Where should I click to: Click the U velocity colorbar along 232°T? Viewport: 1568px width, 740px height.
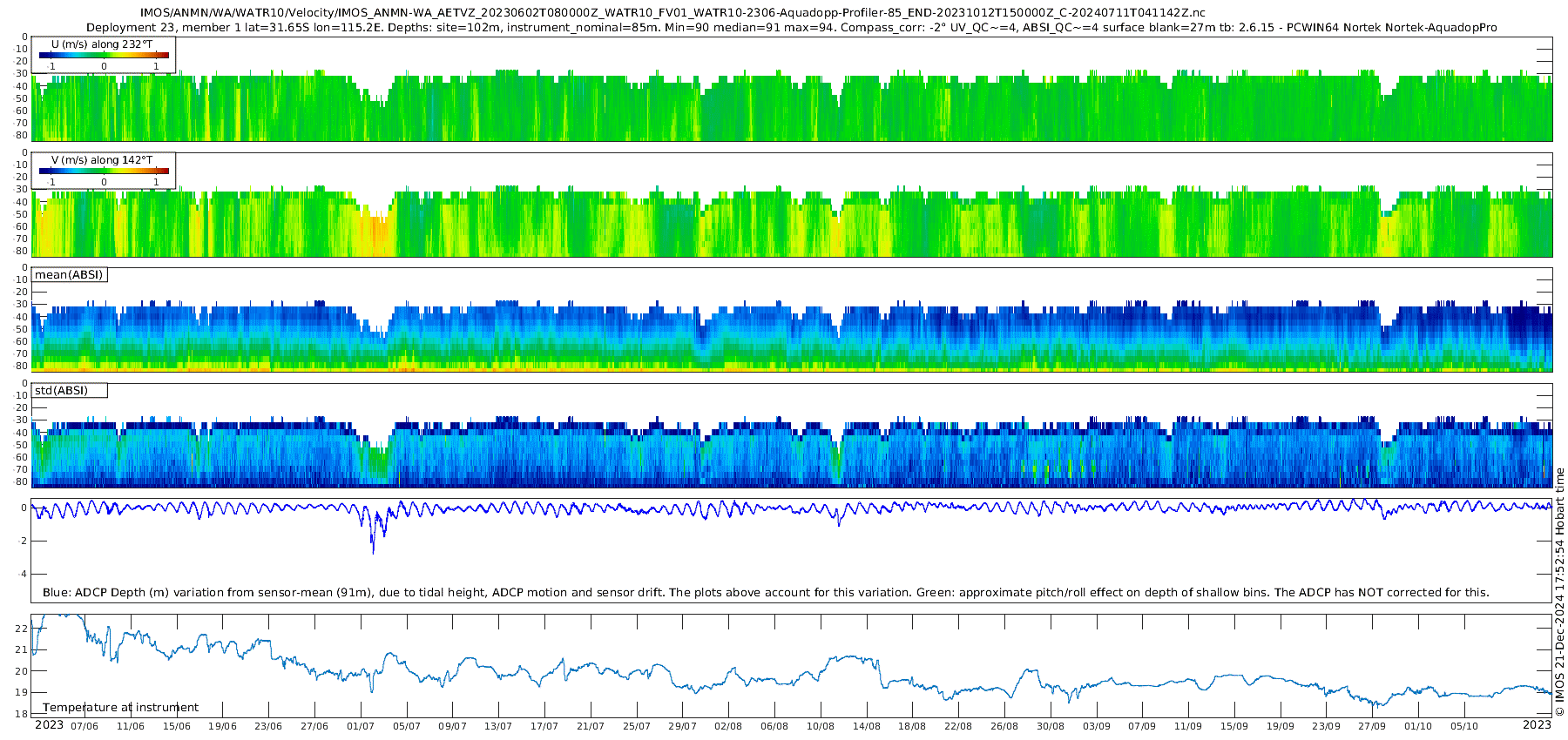pyautogui.click(x=104, y=55)
